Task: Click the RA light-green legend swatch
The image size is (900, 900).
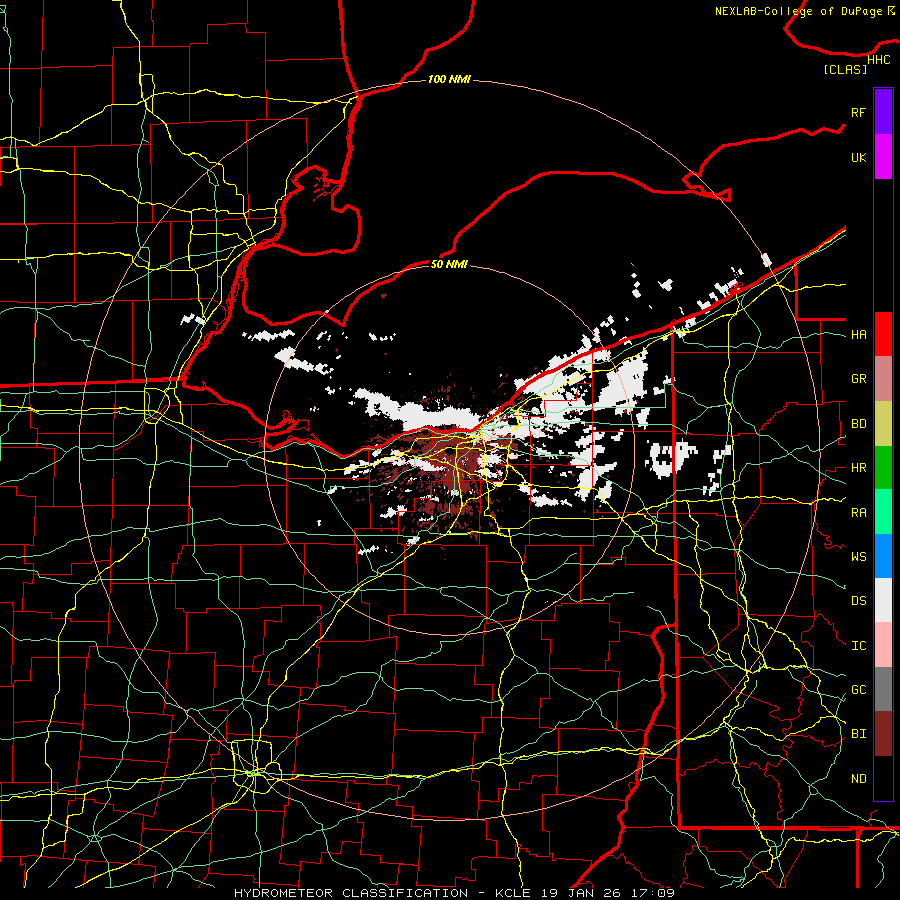Action: [883, 511]
